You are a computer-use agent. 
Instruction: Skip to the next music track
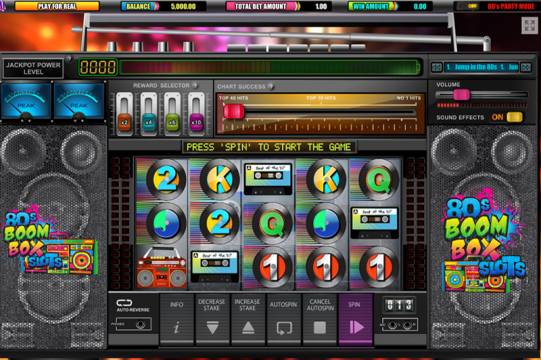click(526, 67)
